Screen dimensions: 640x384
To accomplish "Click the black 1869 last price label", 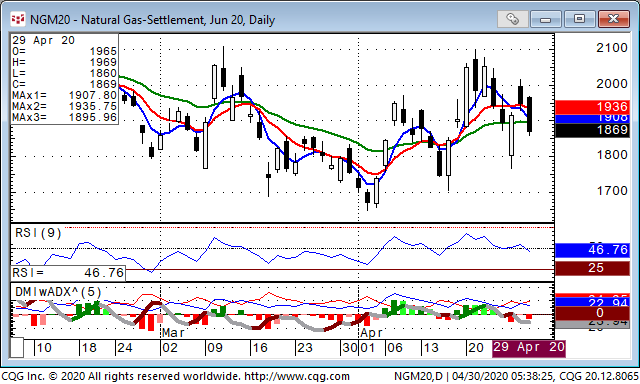I will pos(592,130).
